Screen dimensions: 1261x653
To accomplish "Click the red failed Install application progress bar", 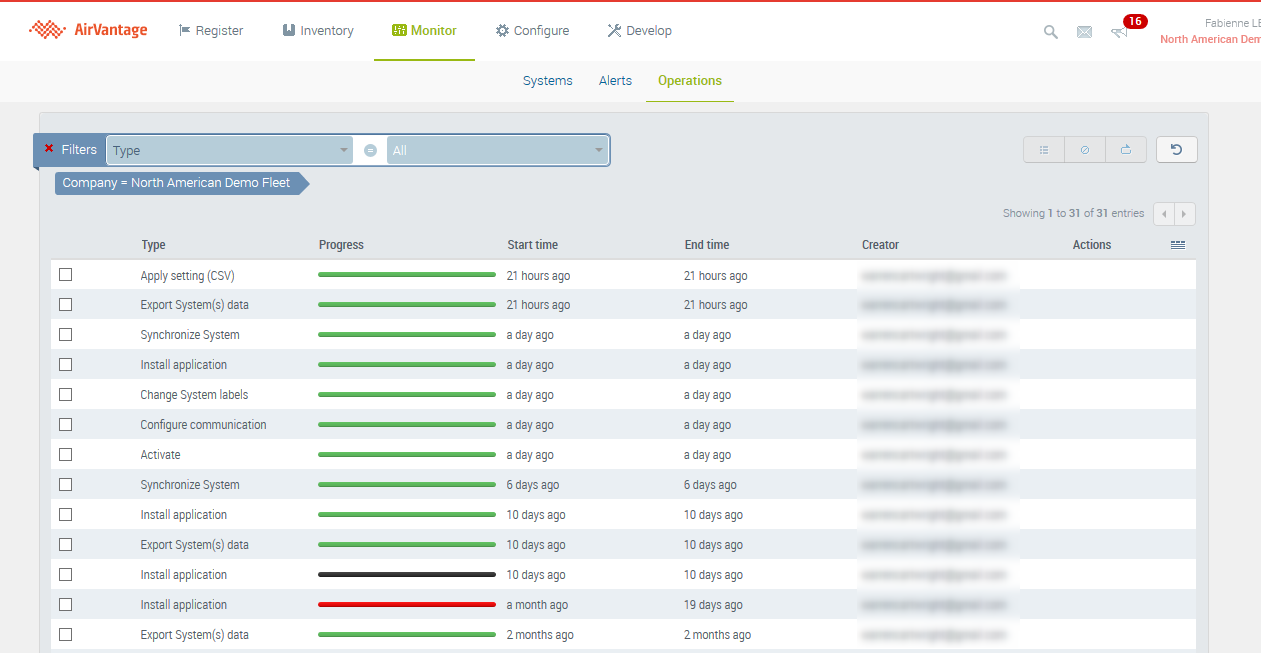I will [x=406, y=605].
